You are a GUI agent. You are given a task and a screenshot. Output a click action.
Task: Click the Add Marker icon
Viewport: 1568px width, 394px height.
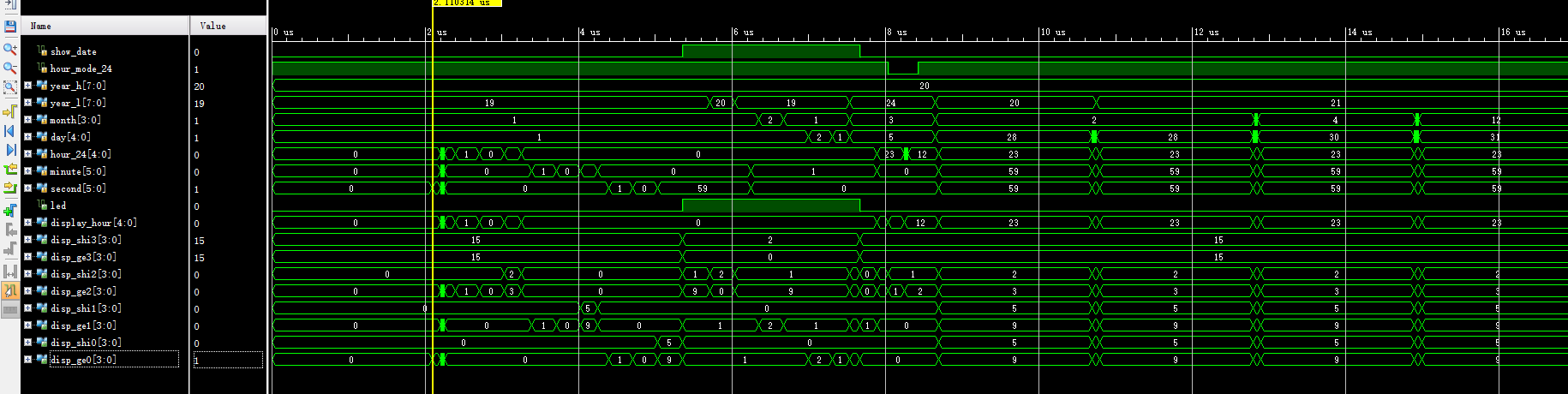10,211
